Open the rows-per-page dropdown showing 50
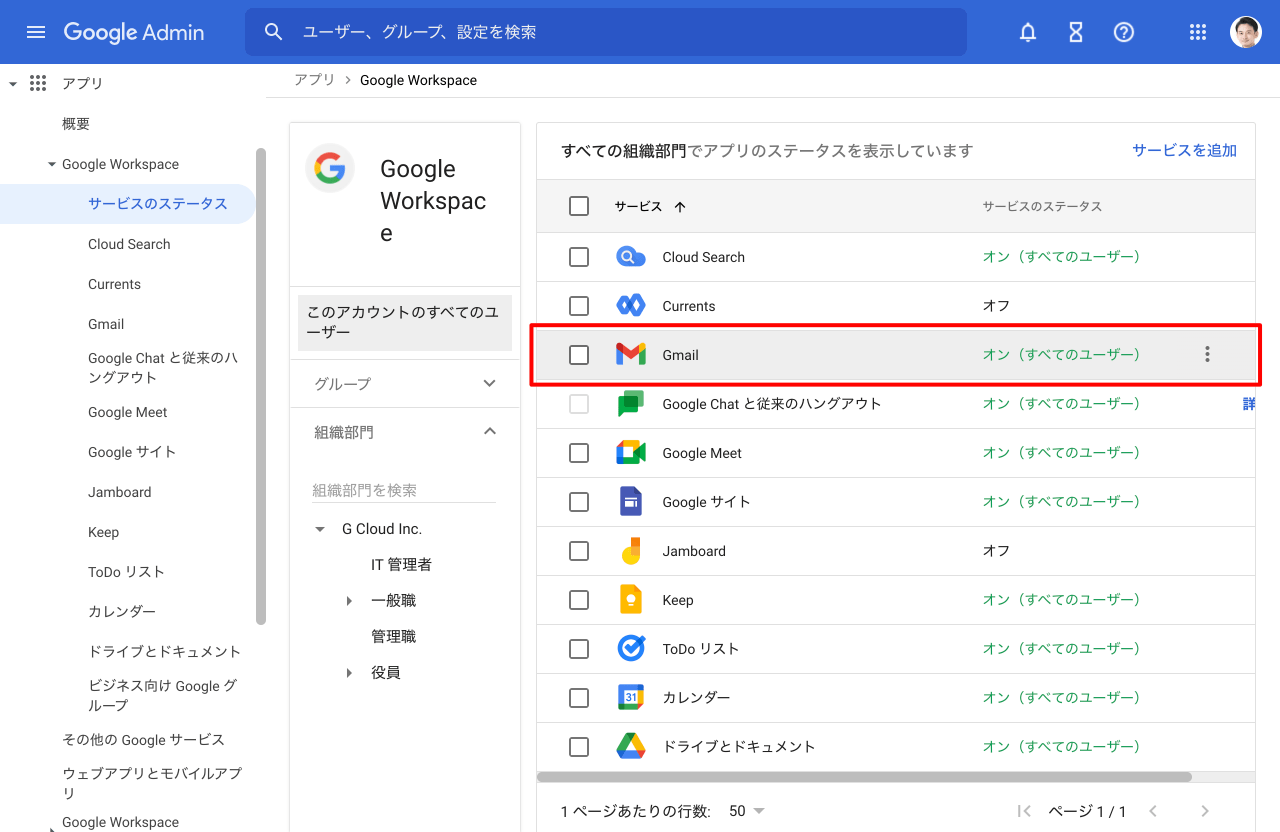Viewport: 1280px width, 832px height. (x=747, y=811)
